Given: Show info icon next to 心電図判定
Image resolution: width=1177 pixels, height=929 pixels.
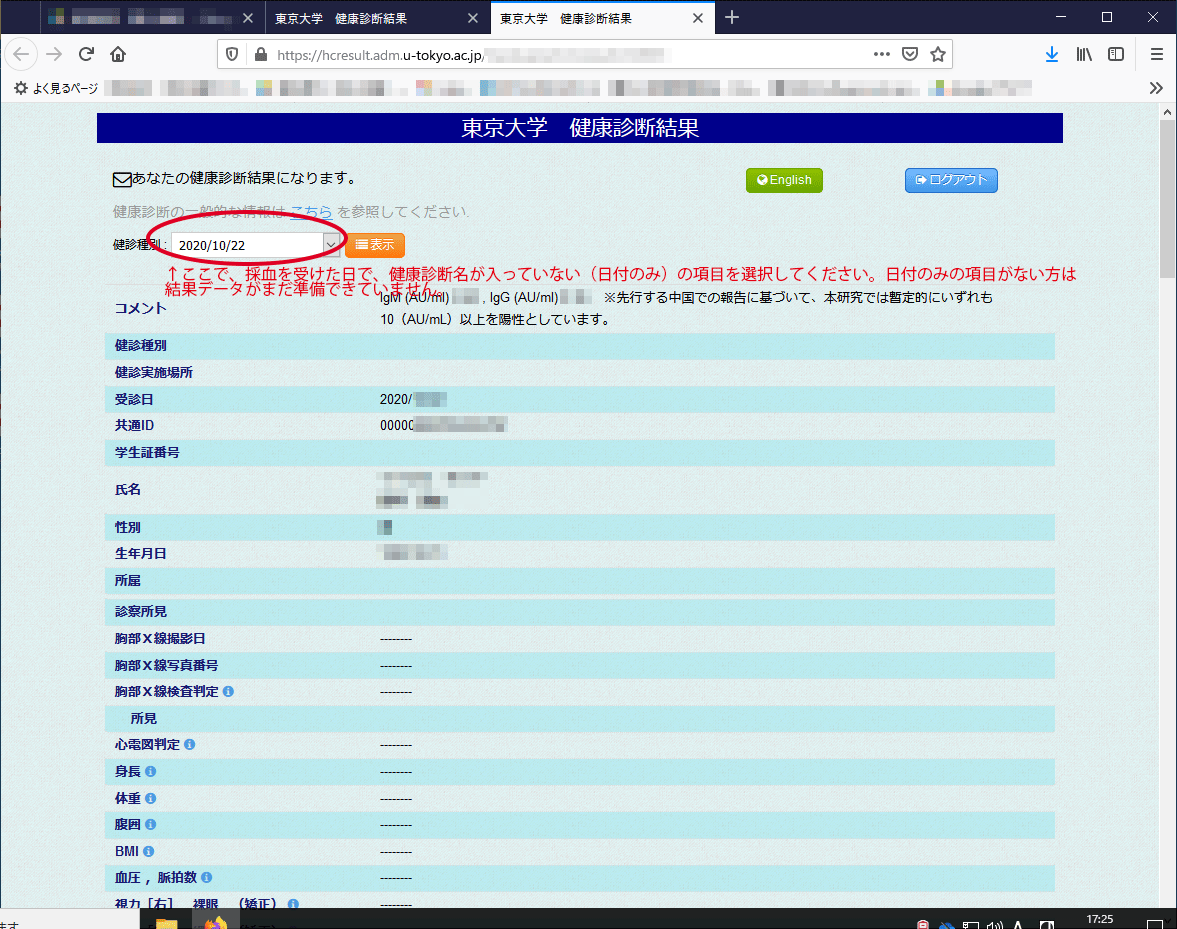Looking at the screenshot, I should [190, 744].
